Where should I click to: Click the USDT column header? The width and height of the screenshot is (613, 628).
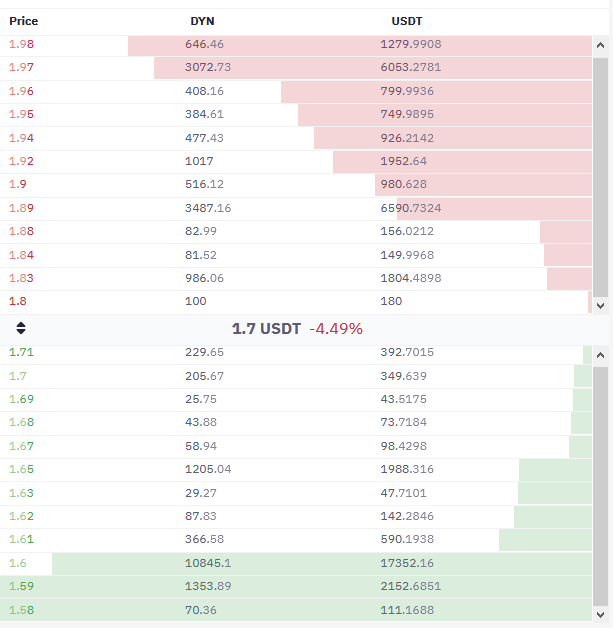coord(407,21)
